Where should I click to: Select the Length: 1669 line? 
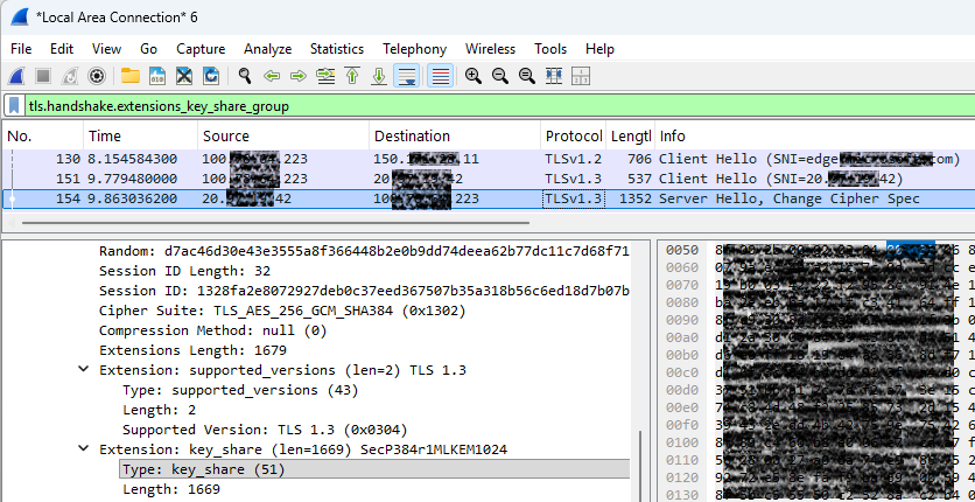pyautogui.click(x=171, y=489)
